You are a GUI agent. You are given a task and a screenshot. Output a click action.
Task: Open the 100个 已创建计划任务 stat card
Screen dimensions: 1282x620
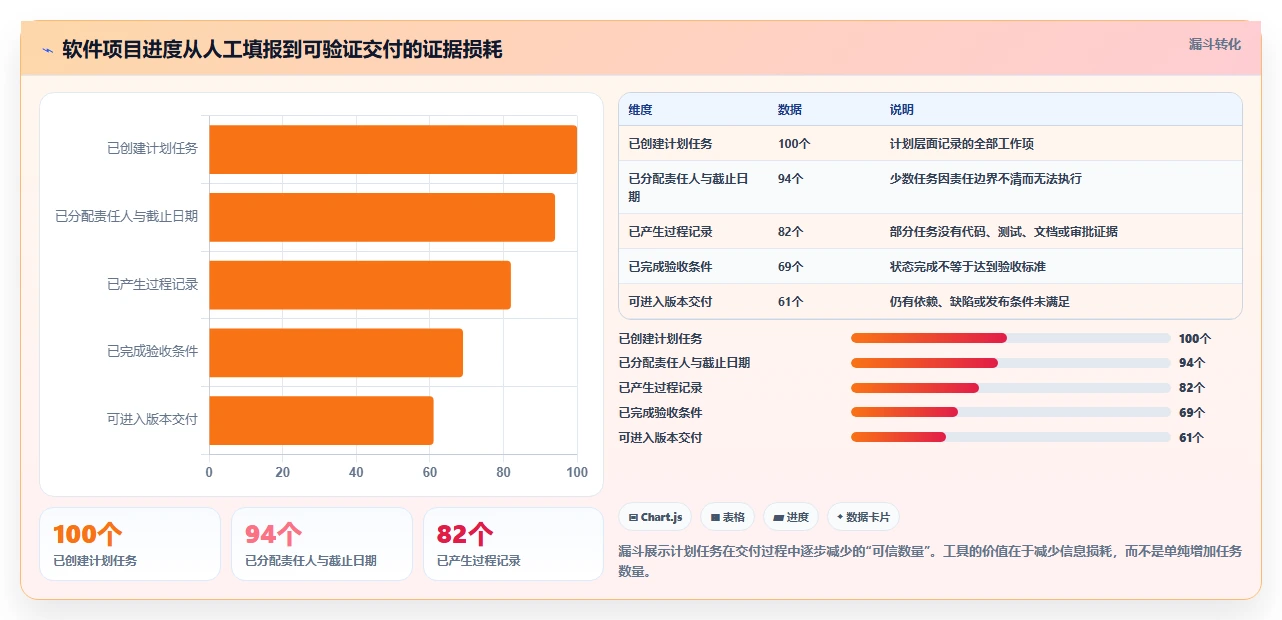point(130,544)
